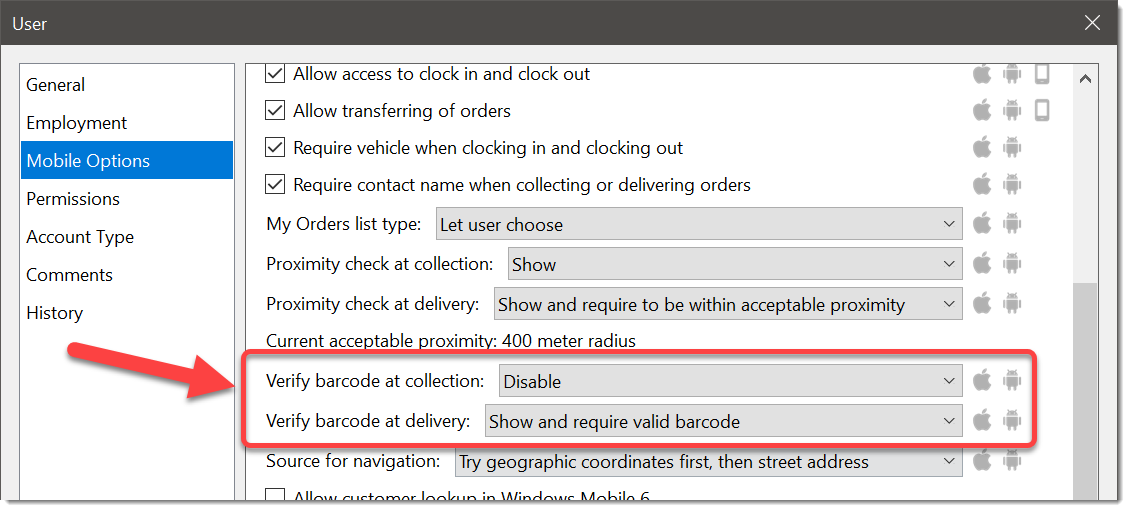Click Apple icon on Proximity check at delivery row
Viewport: 1128px width, 510px height.
[982, 304]
